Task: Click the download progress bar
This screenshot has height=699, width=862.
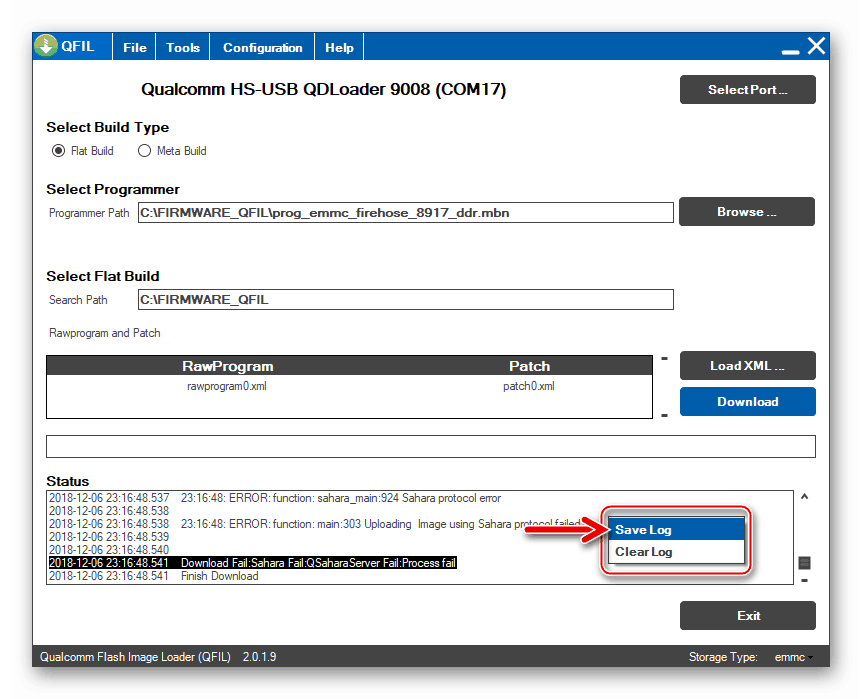Action: click(x=430, y=447)
